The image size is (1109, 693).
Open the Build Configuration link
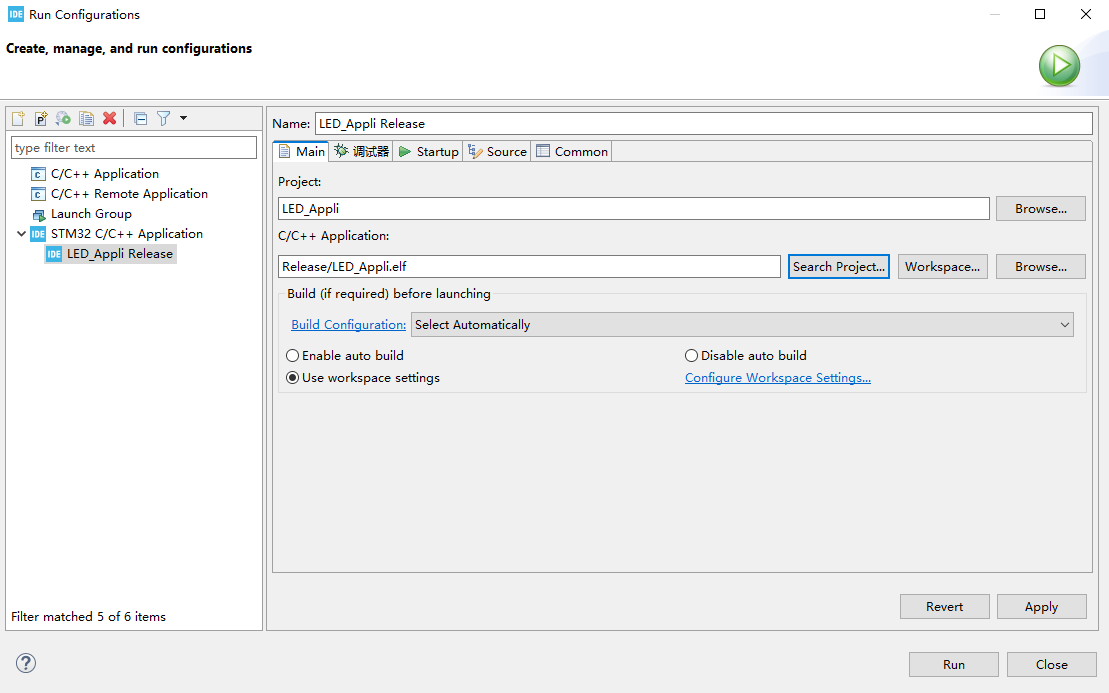(349, 325)
